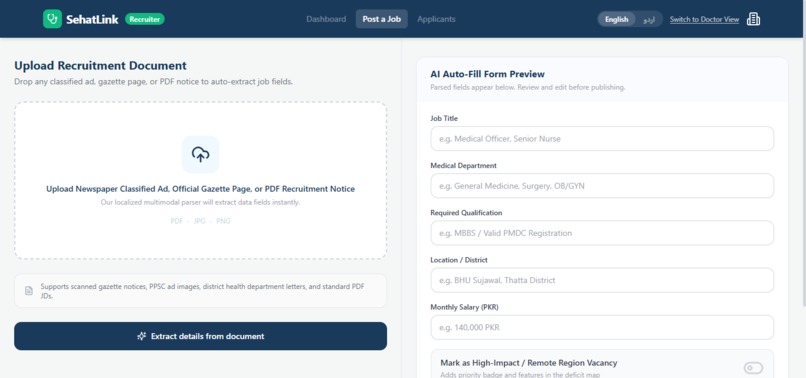Toggle High-Impact / Remote Region Vacancy switch
806x378 pixels.
click(753, 368)
